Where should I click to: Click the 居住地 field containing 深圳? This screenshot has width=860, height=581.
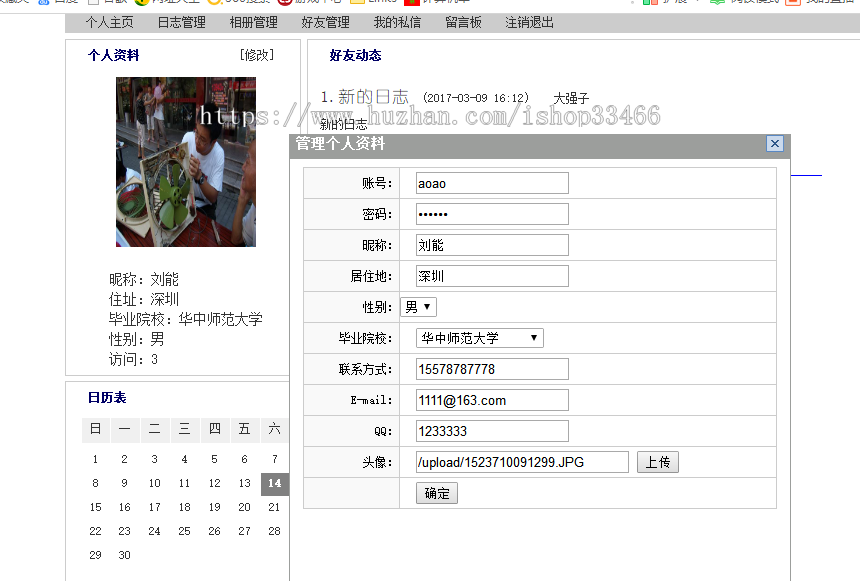tap(492, 276)
